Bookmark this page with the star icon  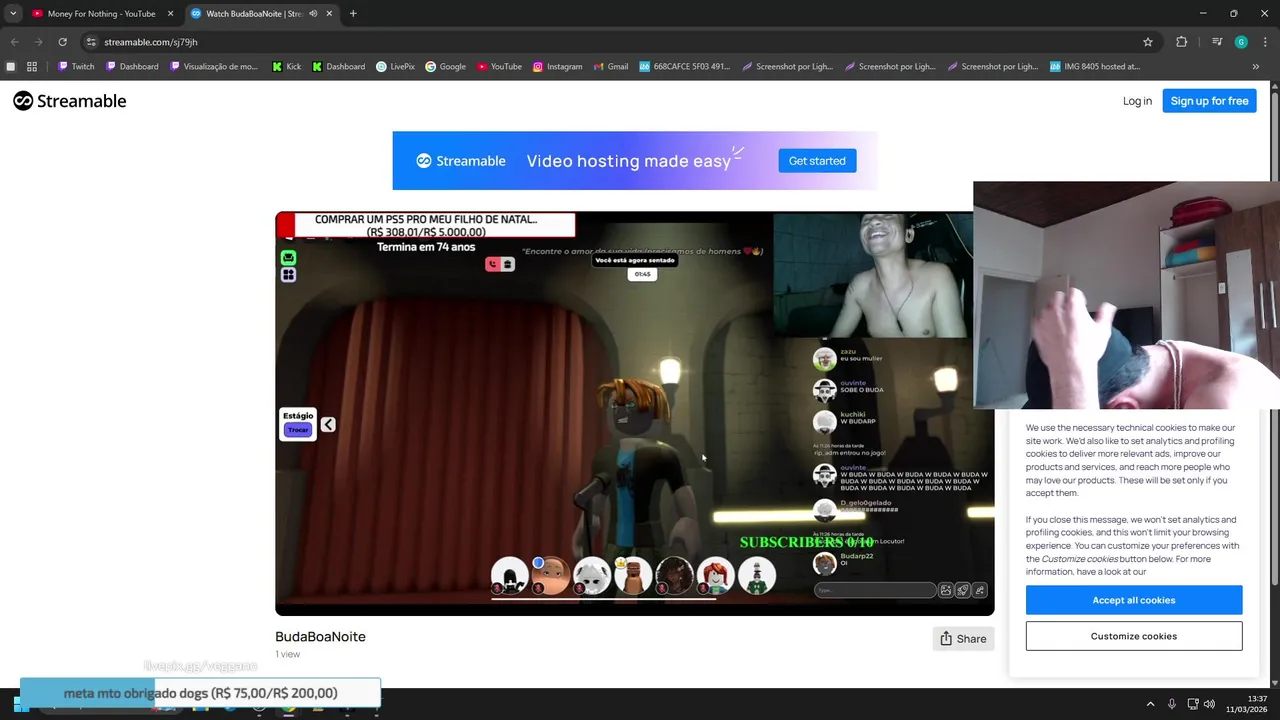click(x=1148, y=42)
